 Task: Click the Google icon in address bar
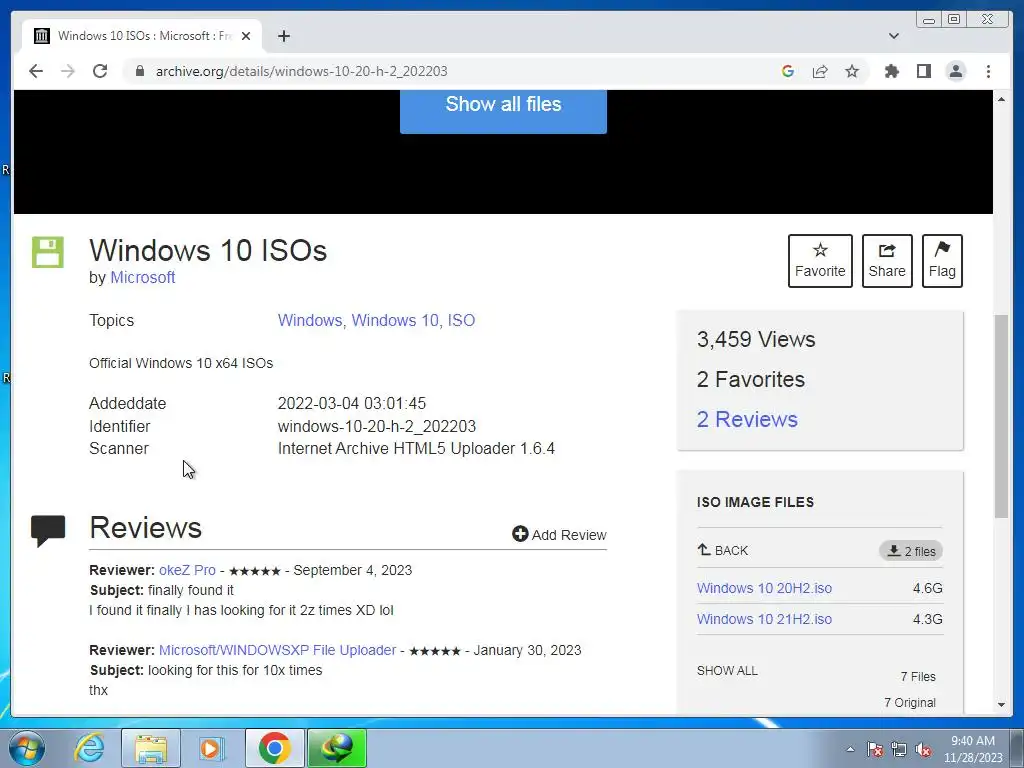pyautogui.click(x=788, y=71)
